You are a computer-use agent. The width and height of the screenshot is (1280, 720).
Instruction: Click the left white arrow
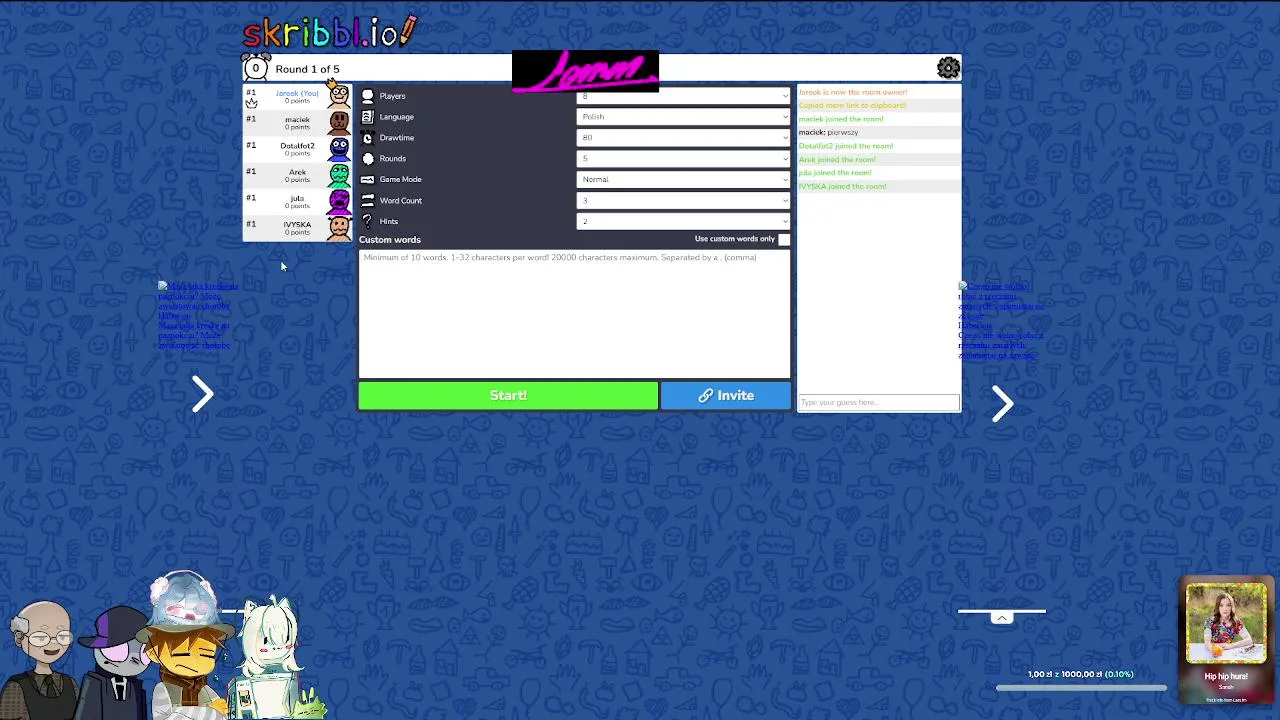pyautogui.click(x=203, y=394)
